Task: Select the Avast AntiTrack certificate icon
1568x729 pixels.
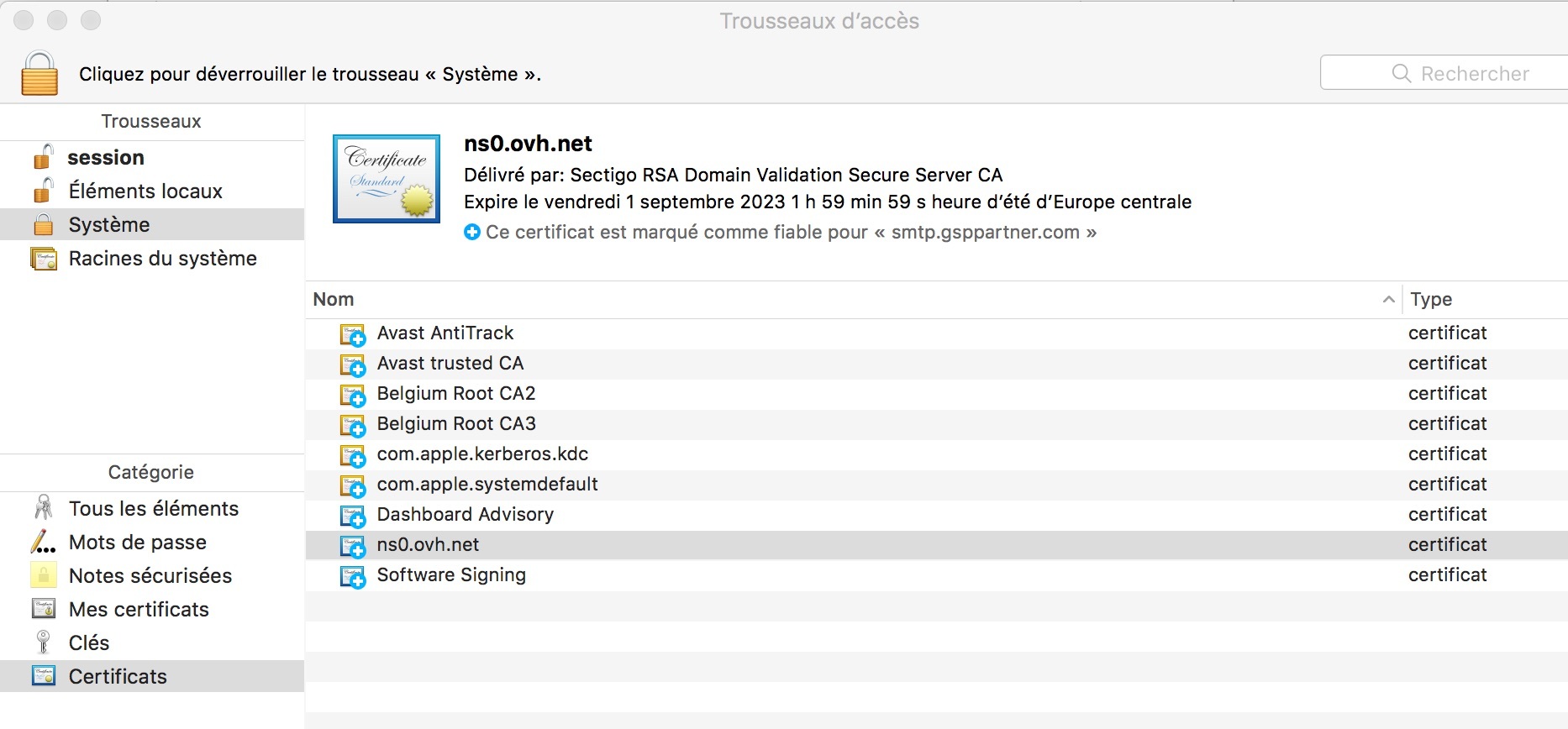Action: (353, 335)
